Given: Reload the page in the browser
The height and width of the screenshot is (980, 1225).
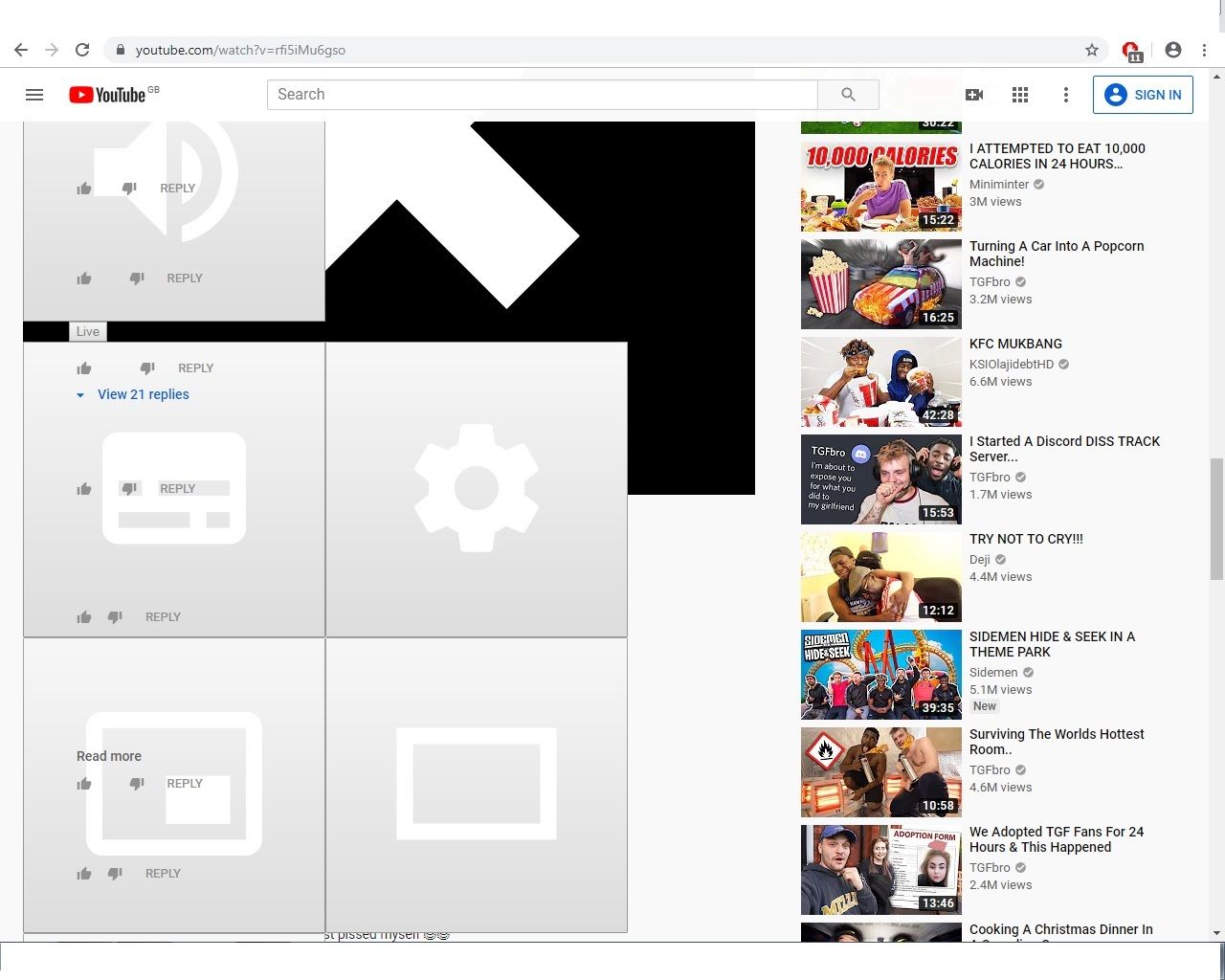Looking at the screenshot, I should pos(82,50).
